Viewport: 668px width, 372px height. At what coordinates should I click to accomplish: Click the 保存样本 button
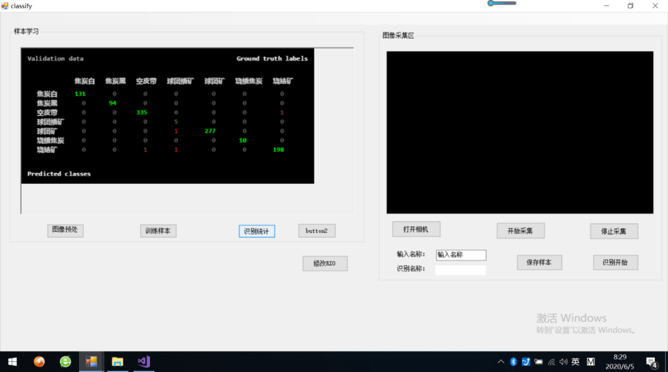(x=539, y=262)
